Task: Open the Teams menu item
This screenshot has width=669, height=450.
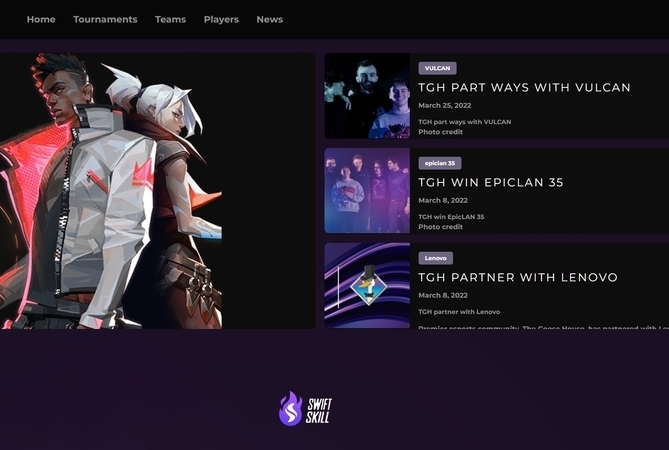Action: tap(170, 20)
